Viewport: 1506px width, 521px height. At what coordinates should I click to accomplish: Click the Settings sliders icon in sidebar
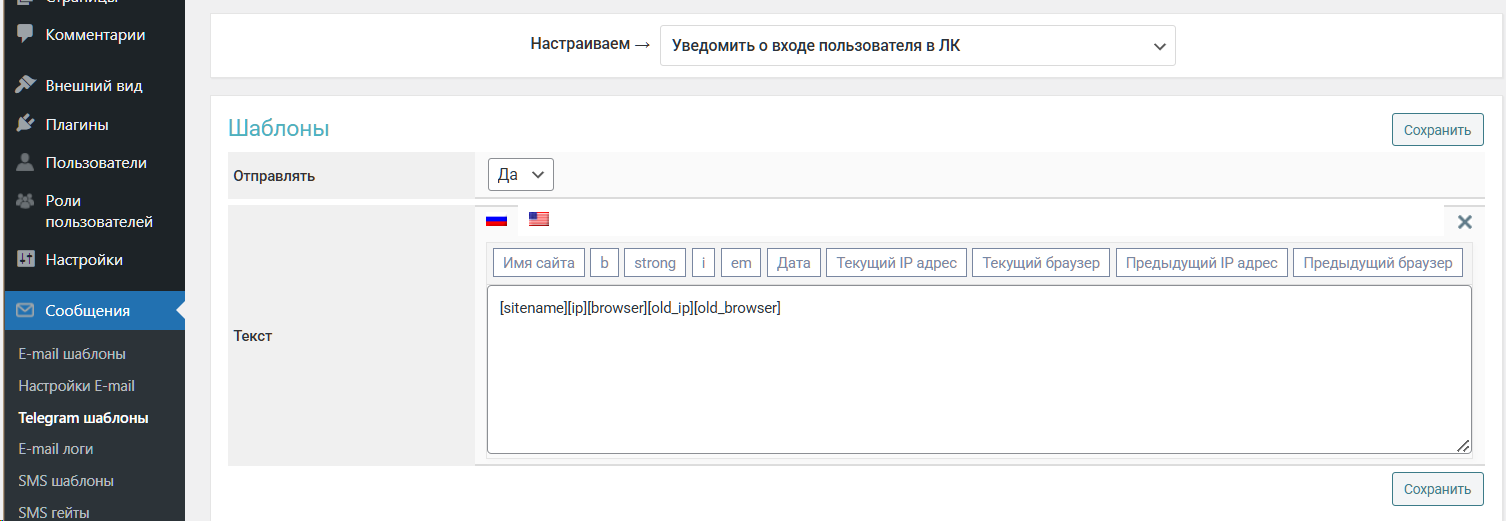pos(26,259)
